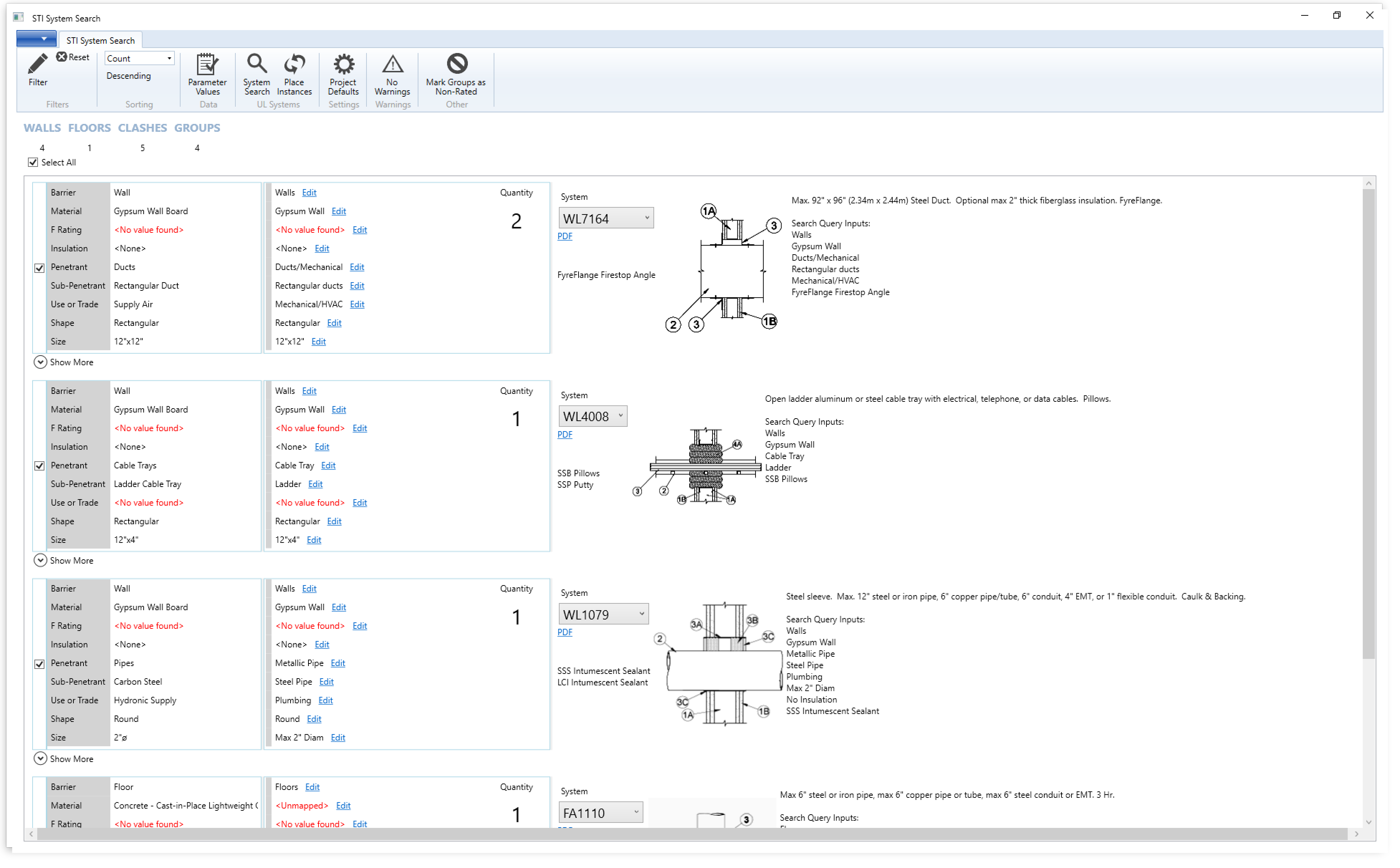Open the Count sorting dropdown
The width and height of the screenshot is (1400, 868).
click(x=140, y=59)
